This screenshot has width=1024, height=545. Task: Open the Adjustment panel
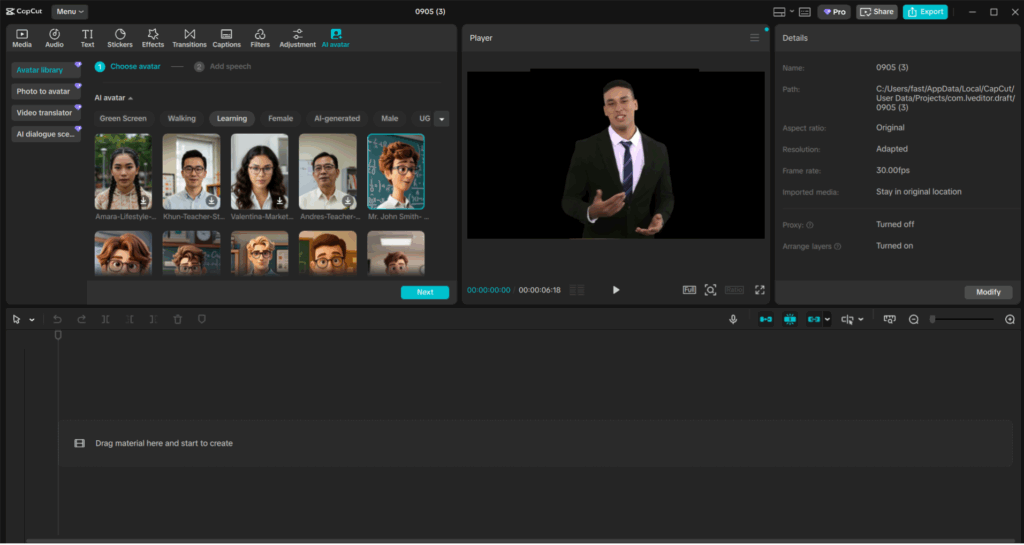tap(298, 39)
